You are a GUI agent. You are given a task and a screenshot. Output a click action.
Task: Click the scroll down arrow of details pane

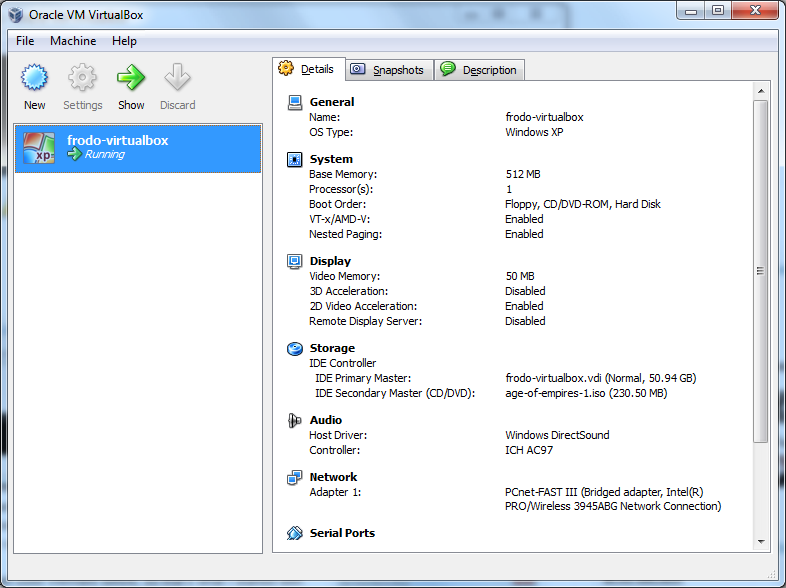(x=761, y=541)
